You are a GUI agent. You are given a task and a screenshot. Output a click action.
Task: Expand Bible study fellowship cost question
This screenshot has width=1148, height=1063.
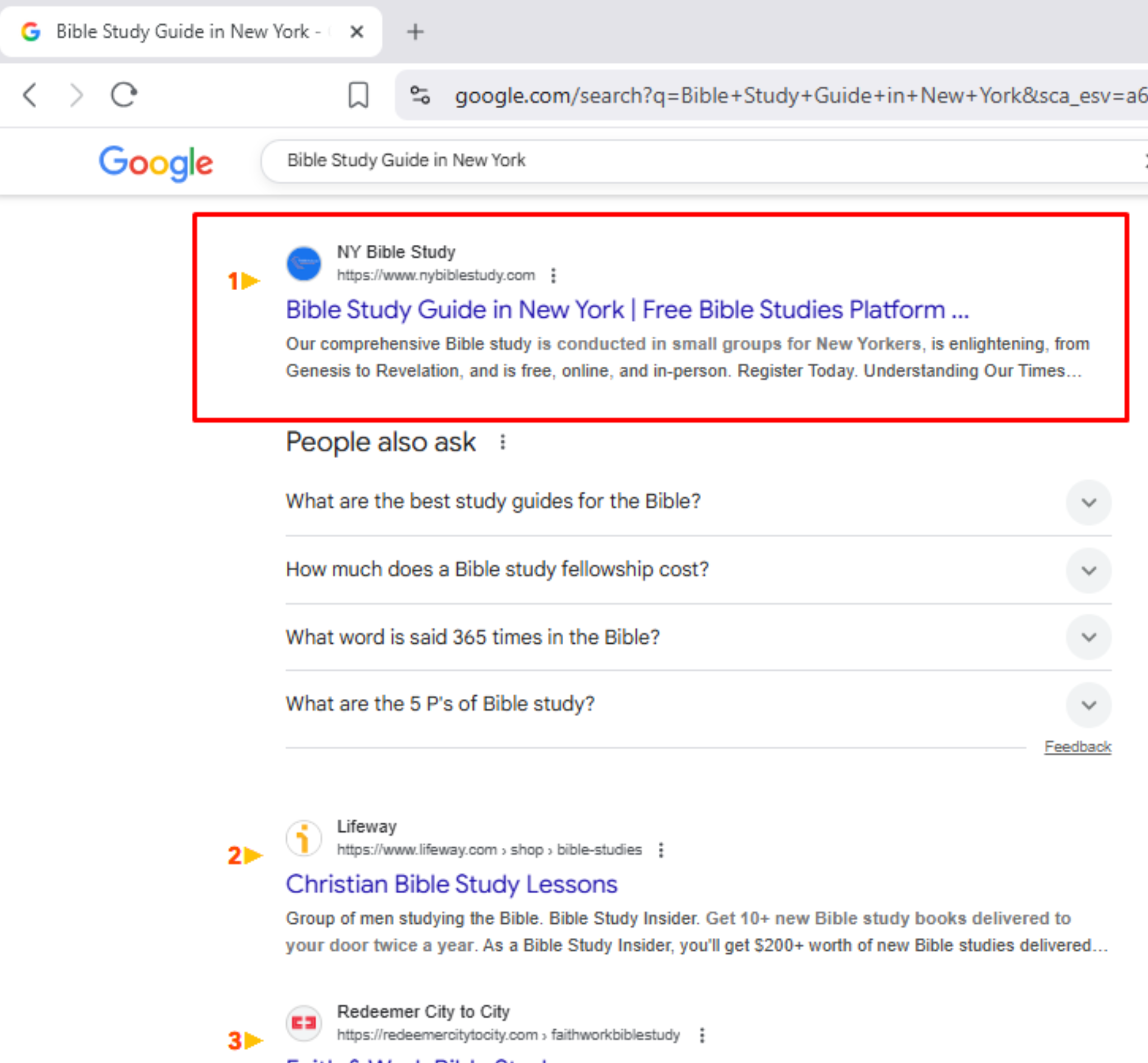click(1088, 570)
